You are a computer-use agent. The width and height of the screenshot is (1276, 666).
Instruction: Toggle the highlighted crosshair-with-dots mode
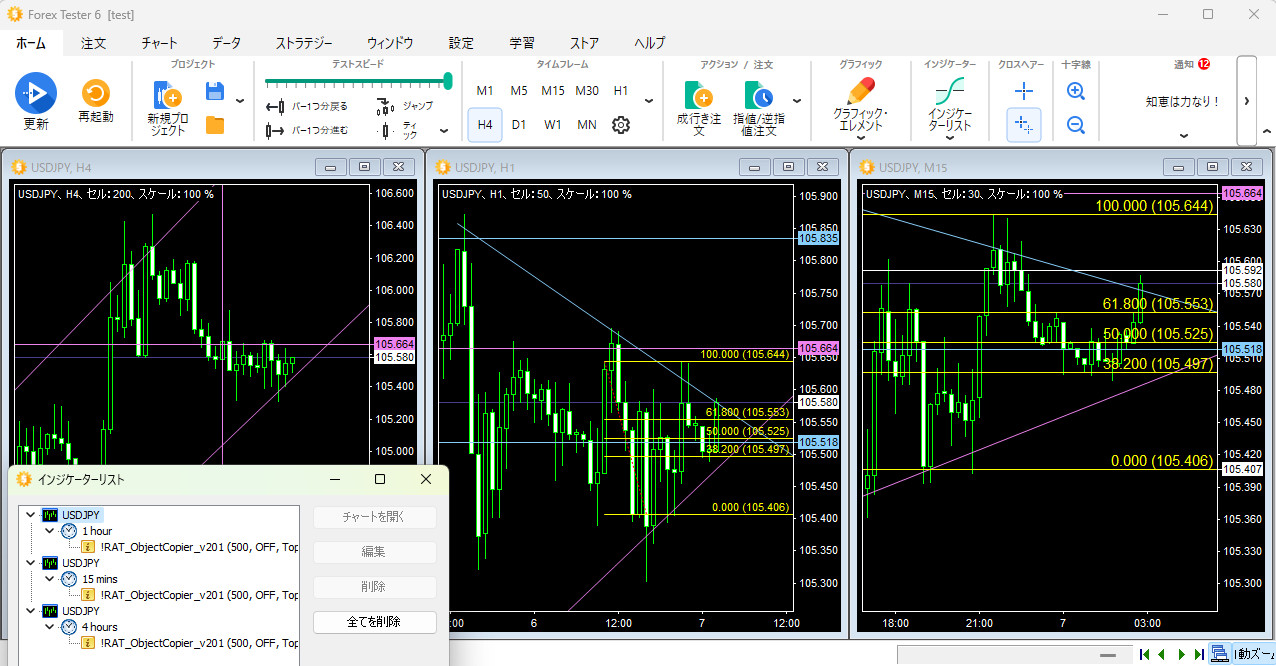[1024, 125]
